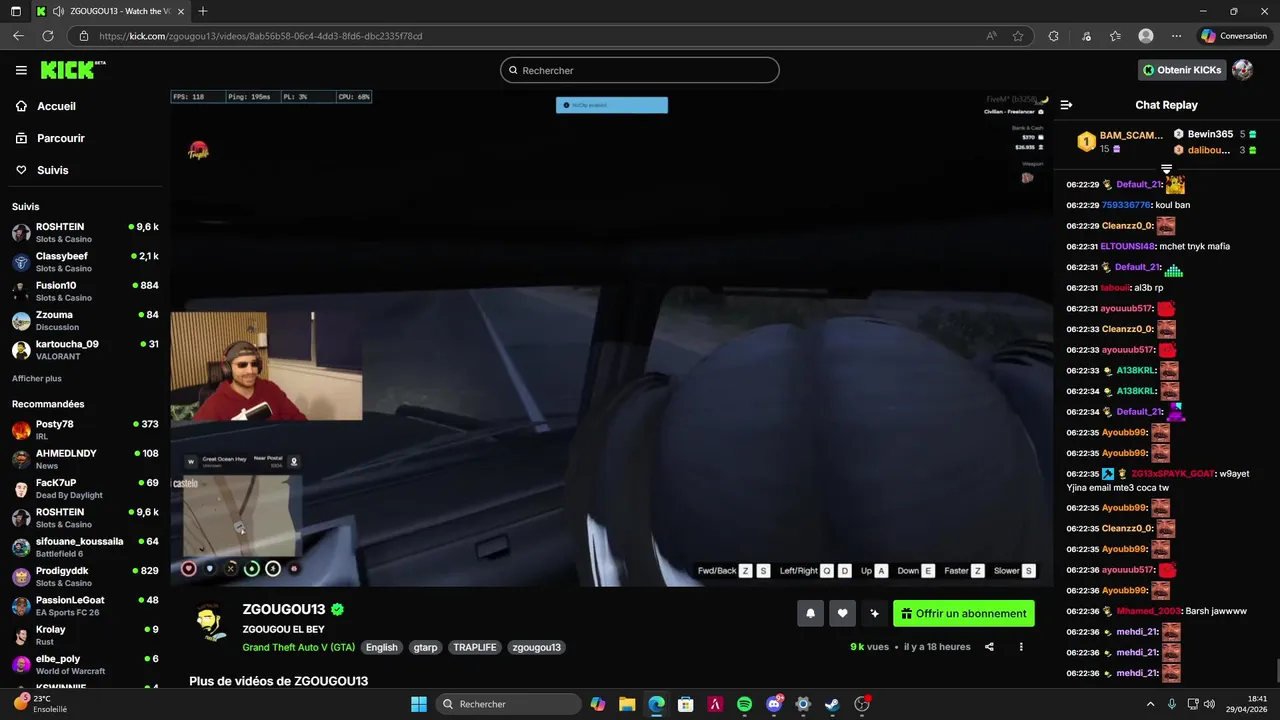1280x720 pixels.
Task: Select the zgougou13 tag
Action: click(x=536, y=647)
